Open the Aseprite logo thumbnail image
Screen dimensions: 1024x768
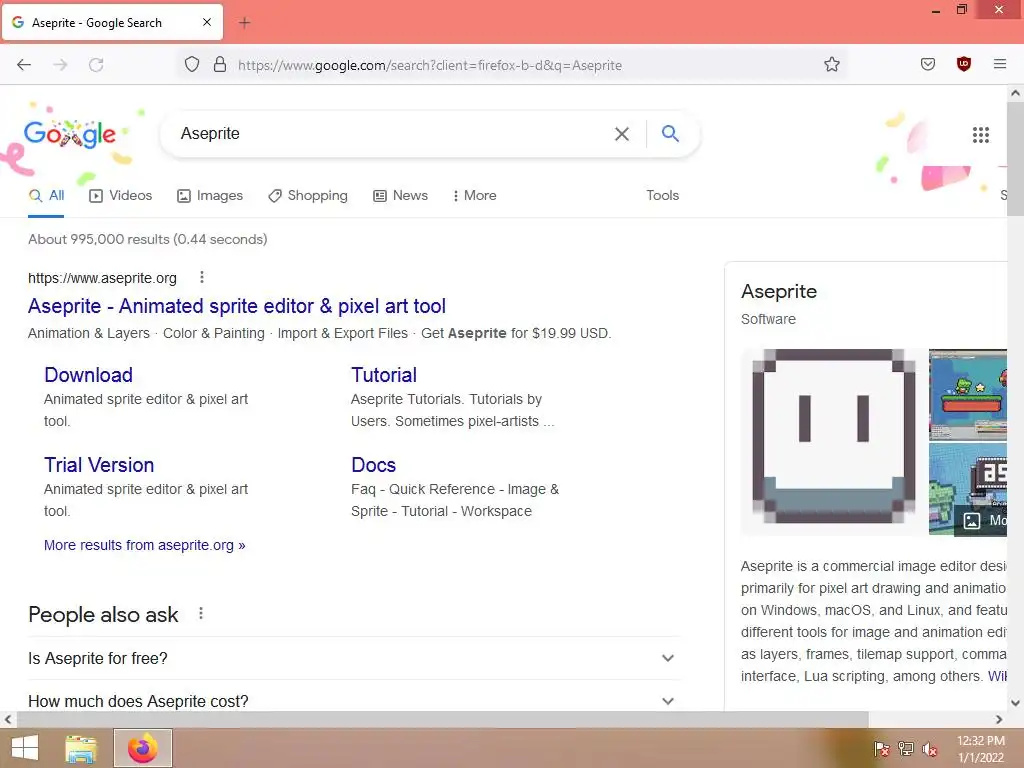[x=833, y=441]
